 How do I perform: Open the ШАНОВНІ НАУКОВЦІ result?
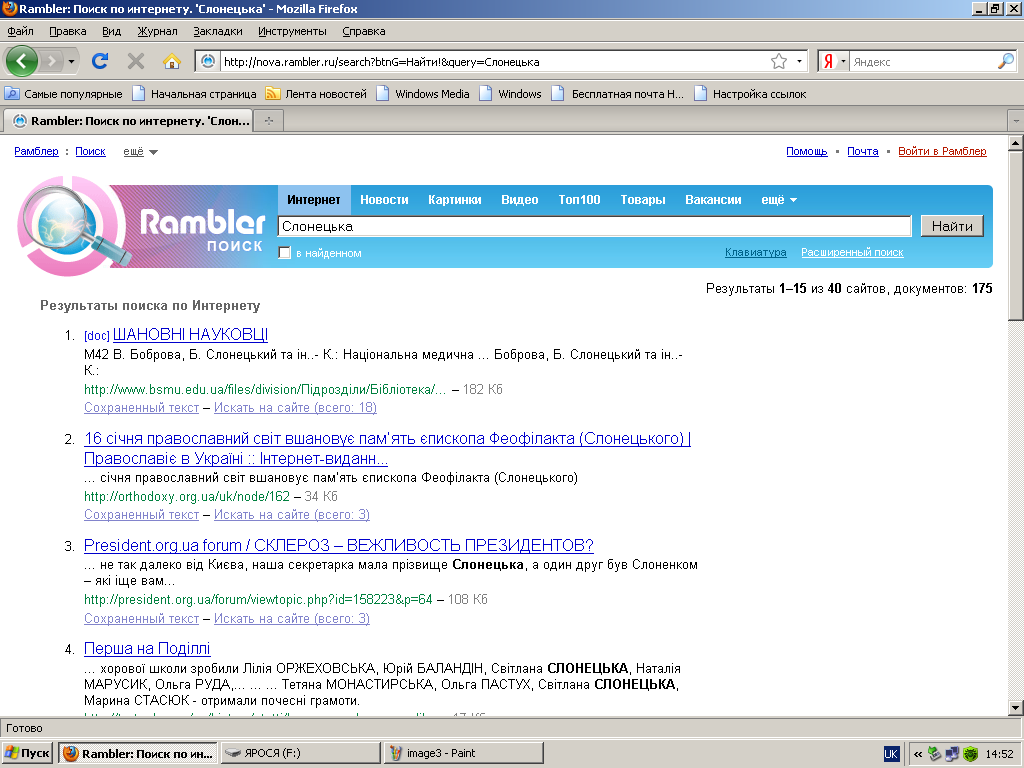[190, 334]
